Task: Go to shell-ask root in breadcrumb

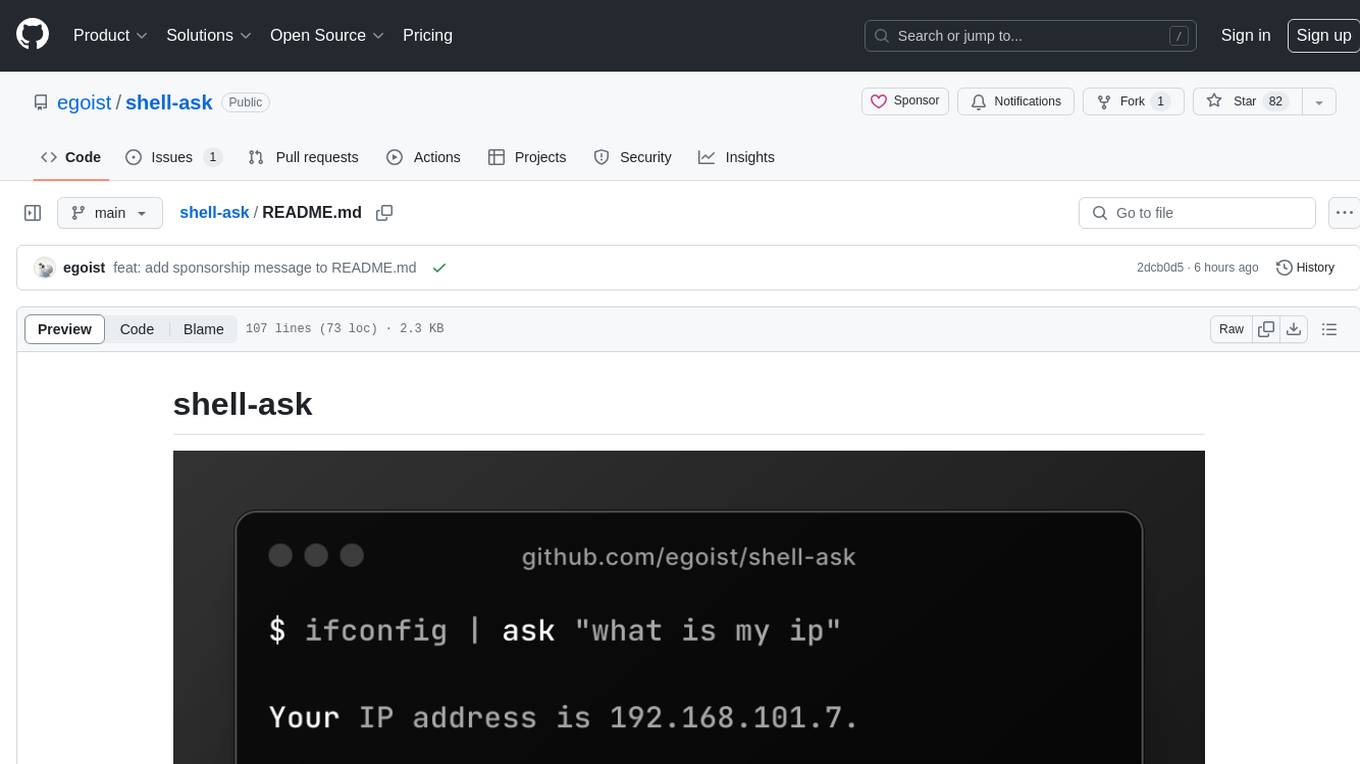Action: tap(214, 212)
